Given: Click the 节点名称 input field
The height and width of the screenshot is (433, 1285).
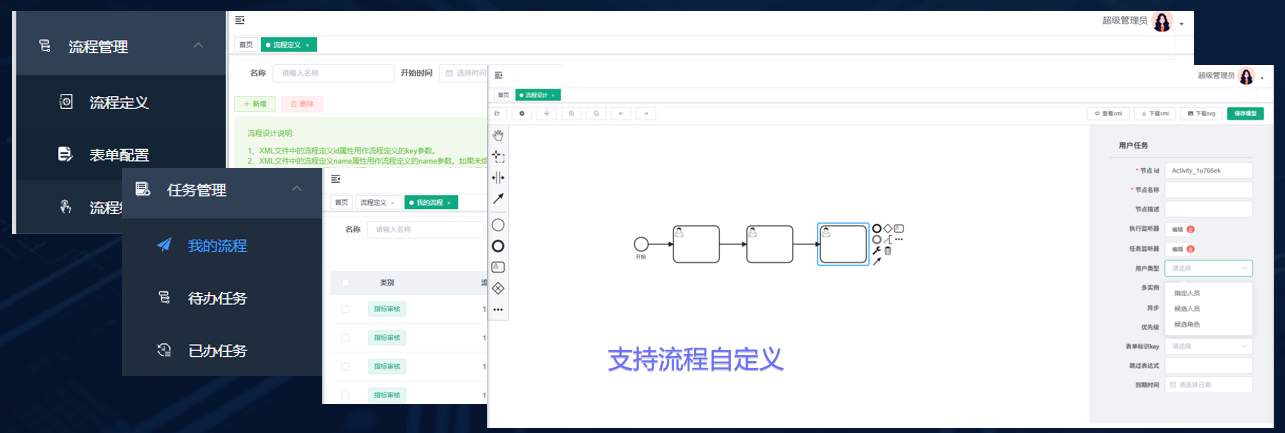Looking at the screenshot, I should (1208, 190).
